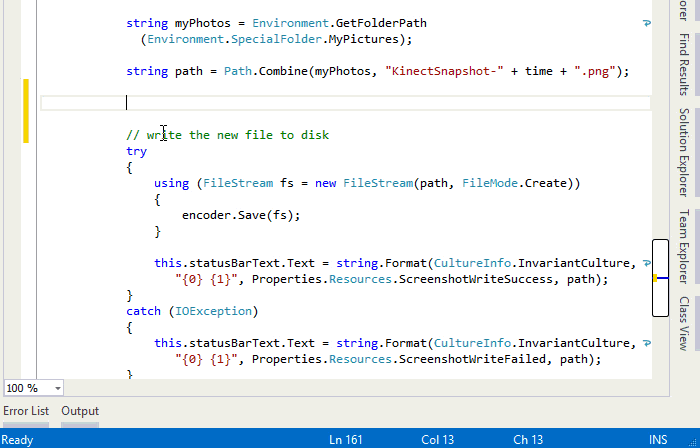Click the Ready status text
Screen dimensions: 700x448
click(x=18, y=440)
